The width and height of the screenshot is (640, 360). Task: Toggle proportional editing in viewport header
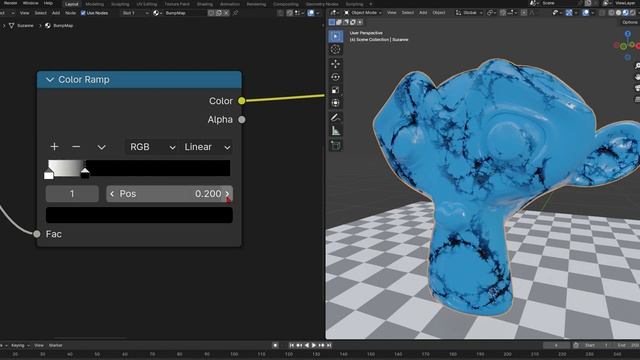click(524, 13)
